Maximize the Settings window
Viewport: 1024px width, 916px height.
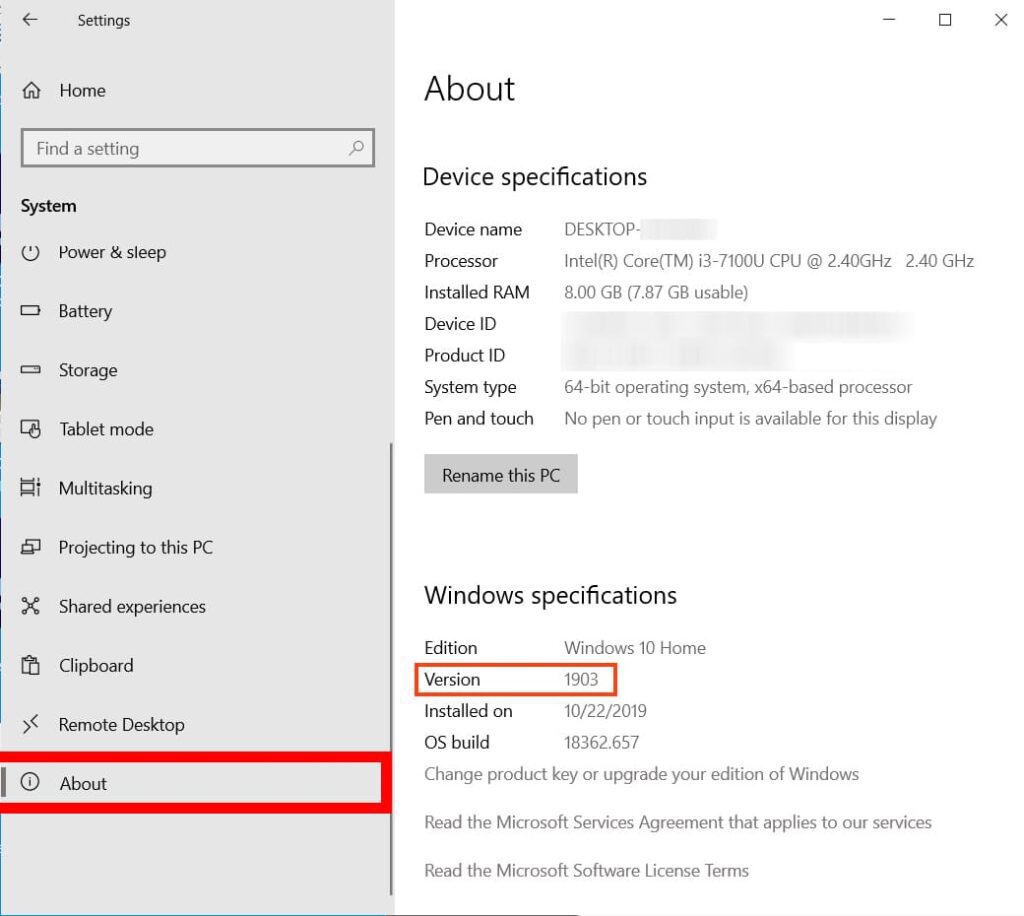coord(945,20)
